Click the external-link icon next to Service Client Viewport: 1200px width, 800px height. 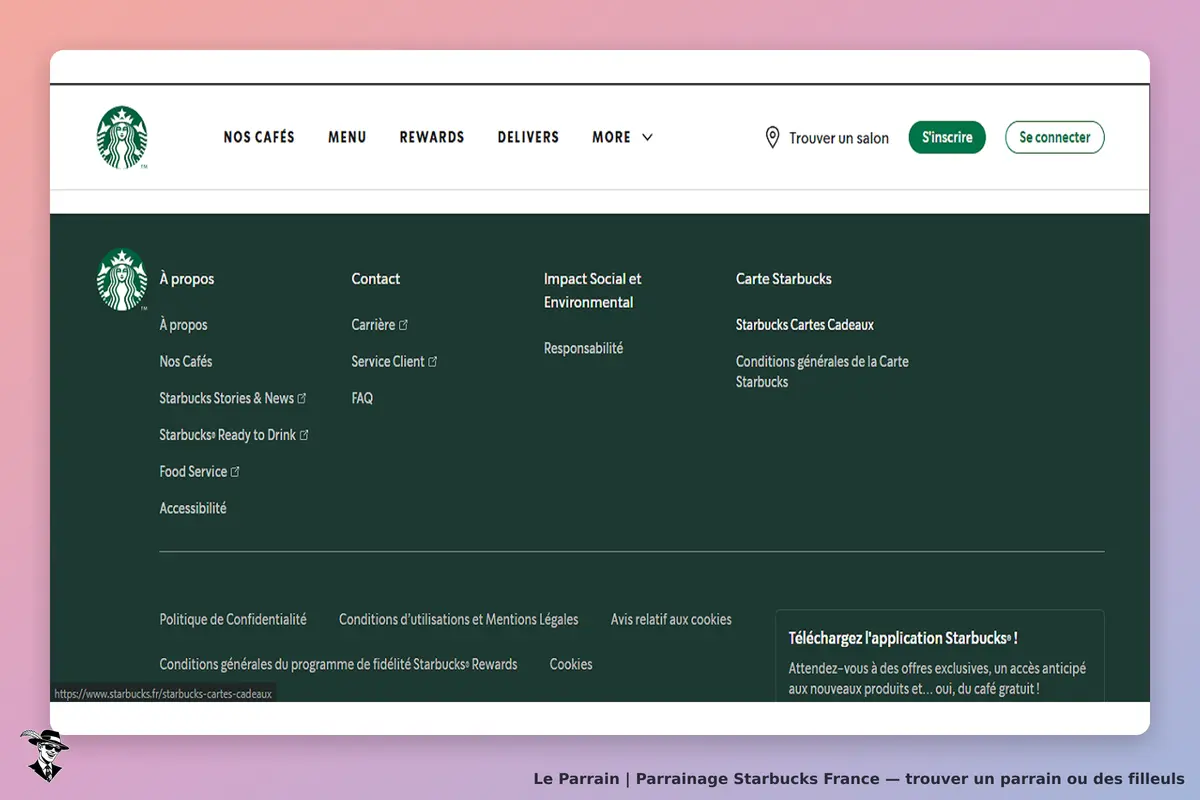point(433,362)
